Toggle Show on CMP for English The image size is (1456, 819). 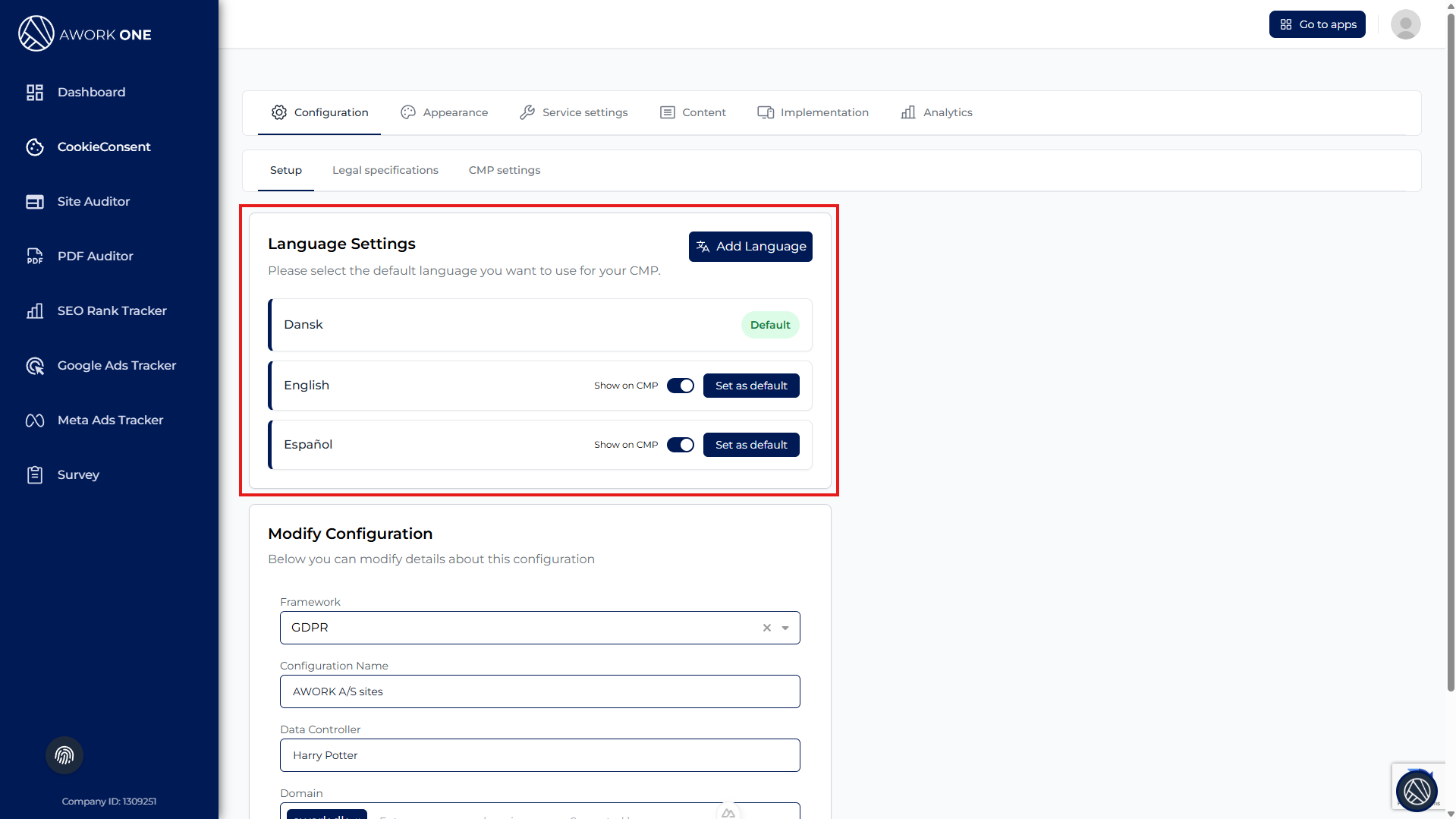point(680,386)
